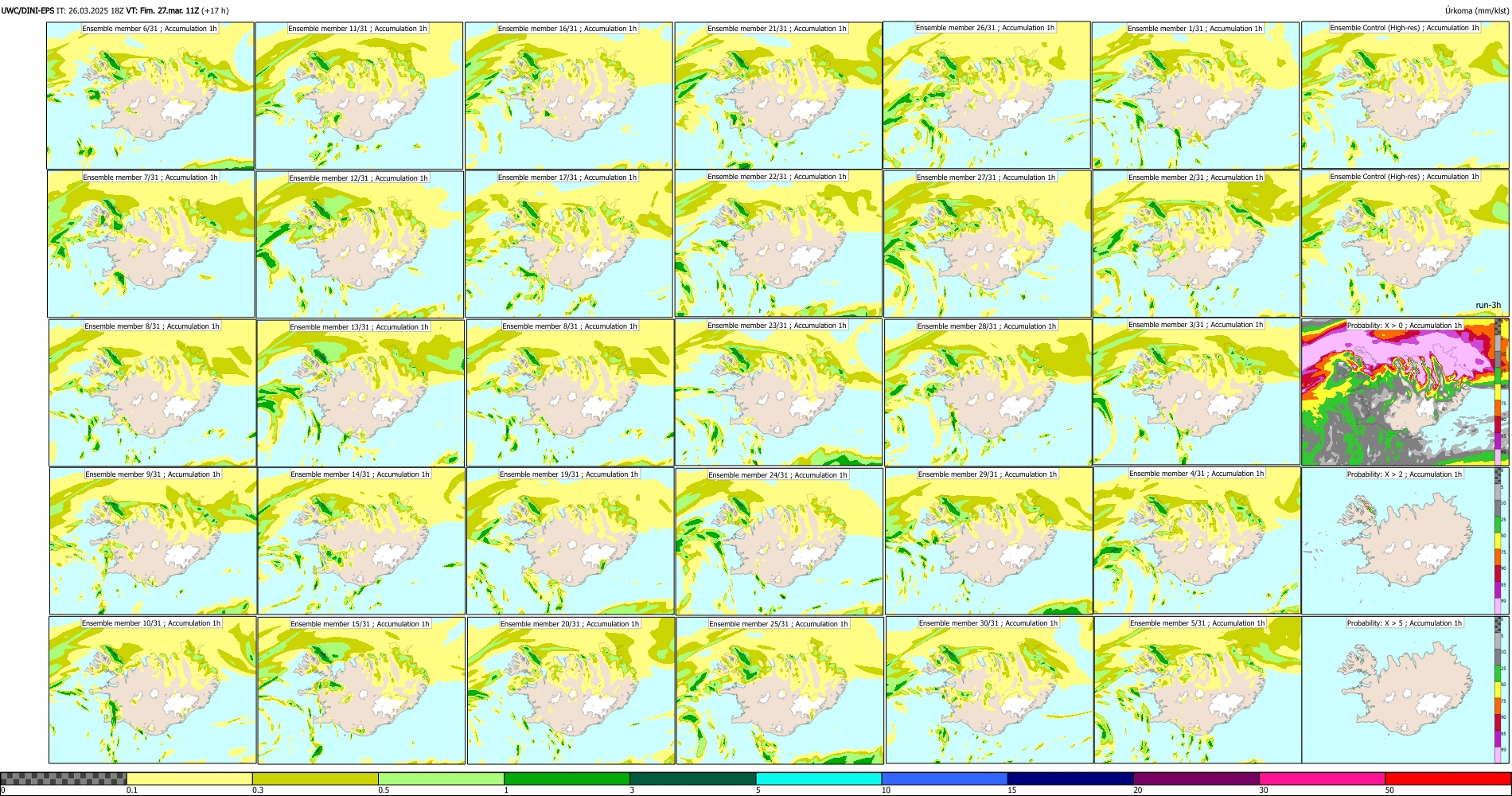Click the 'Ensemble member 15/31 ; Accumulation 1h' label
Viewport: 1512px width, 796px height.
[360, 624]
